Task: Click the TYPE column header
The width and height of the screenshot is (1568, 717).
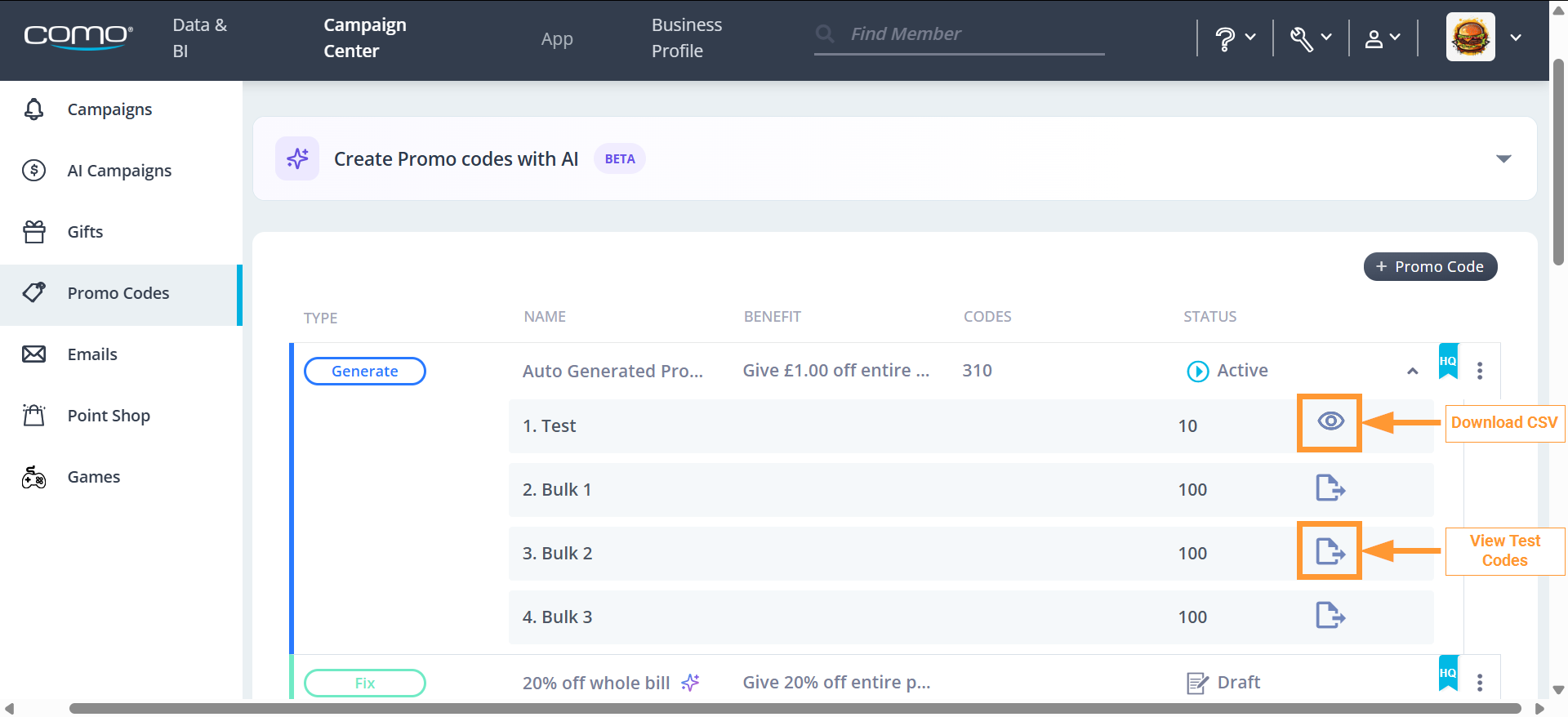Action: coord(320,318)
